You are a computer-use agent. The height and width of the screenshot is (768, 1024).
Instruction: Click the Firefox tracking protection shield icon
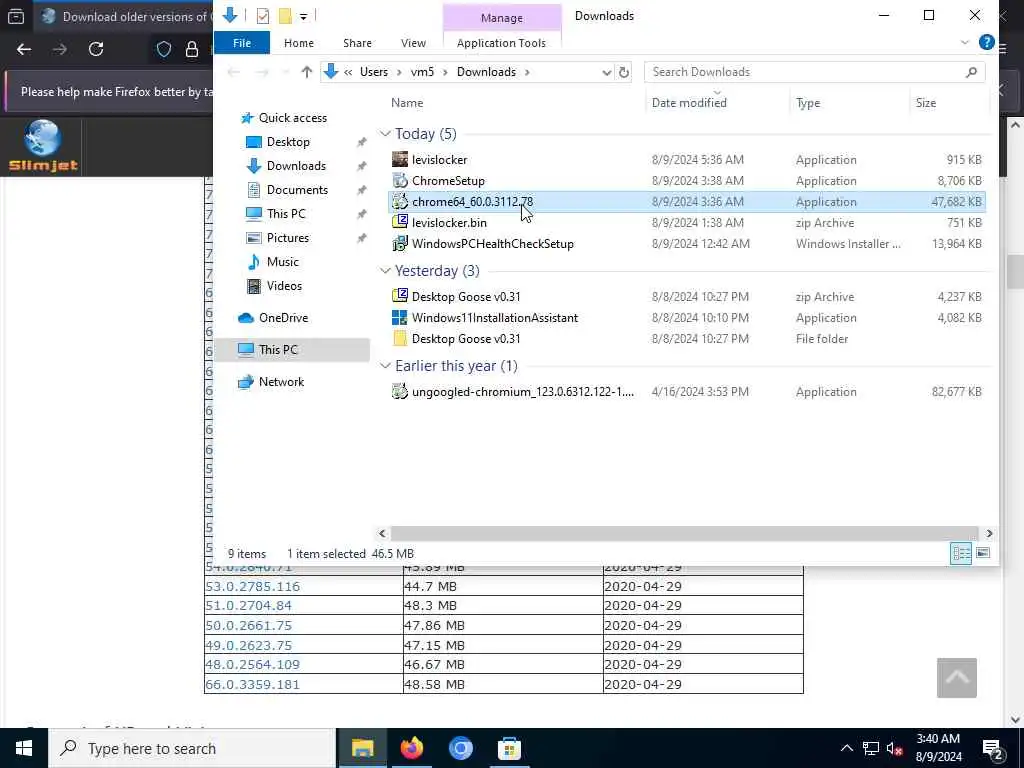click(x=164, y=49)
